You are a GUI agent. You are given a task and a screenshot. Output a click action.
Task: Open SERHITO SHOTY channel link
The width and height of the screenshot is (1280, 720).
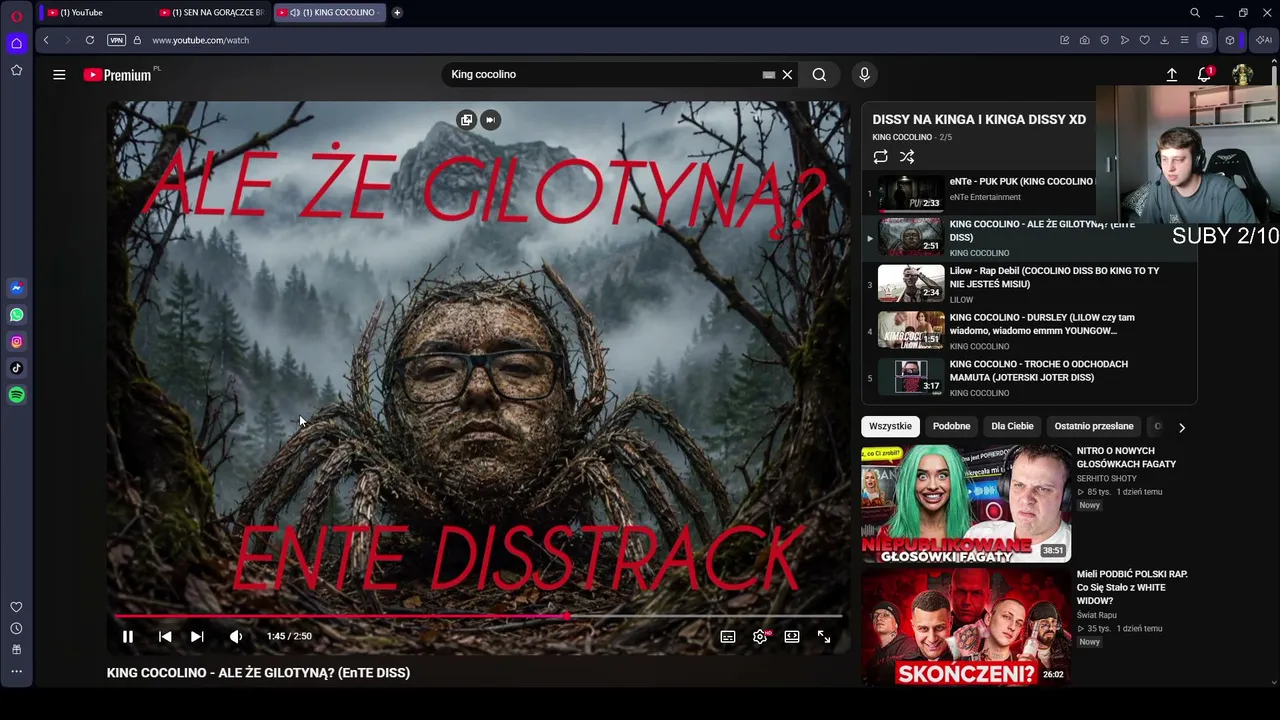tap(1107, 478)
